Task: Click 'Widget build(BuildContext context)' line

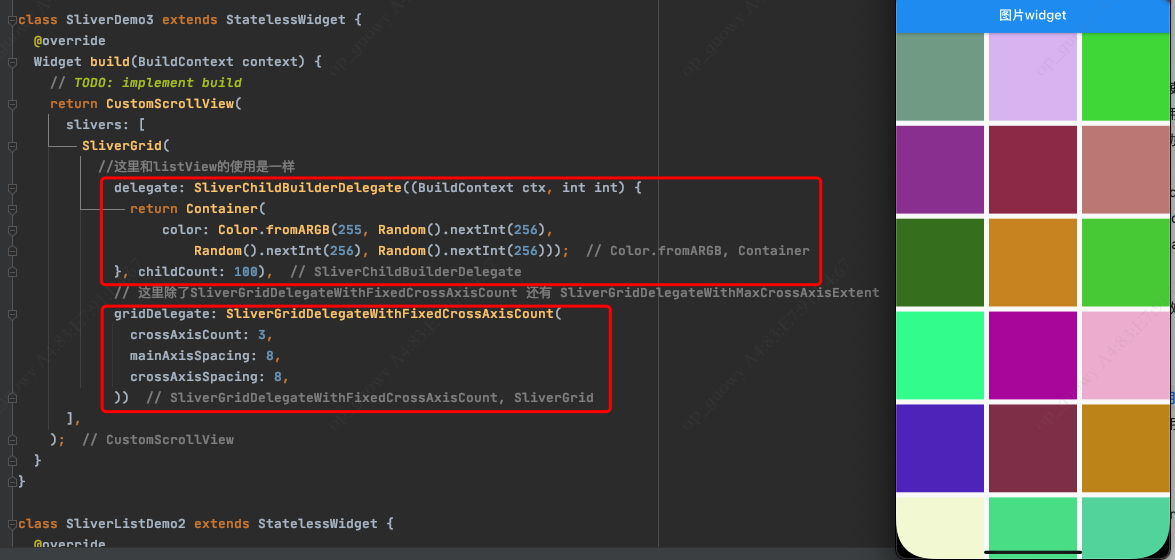Action: point(178,61)
